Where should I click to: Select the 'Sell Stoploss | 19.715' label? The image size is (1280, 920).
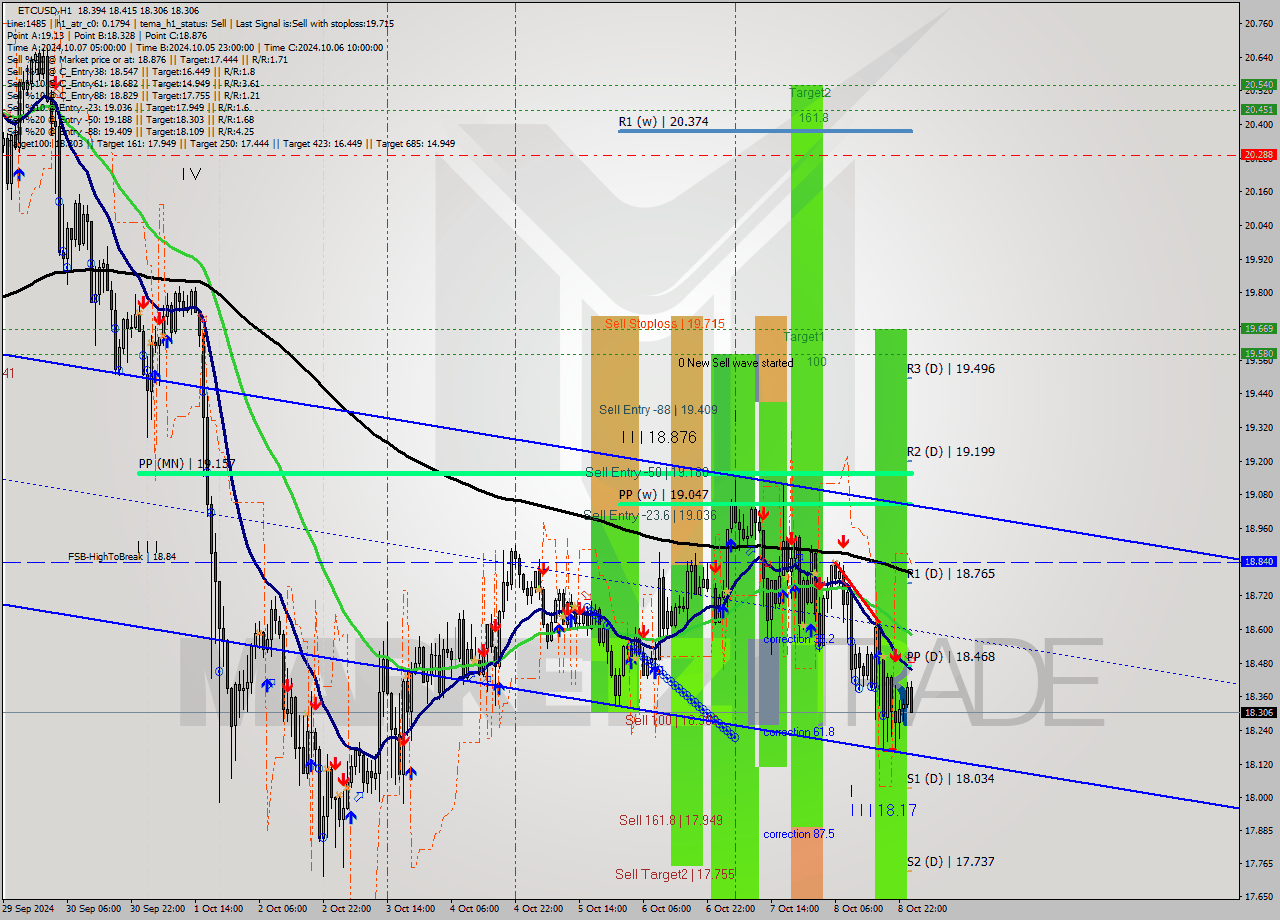(664, 324)
